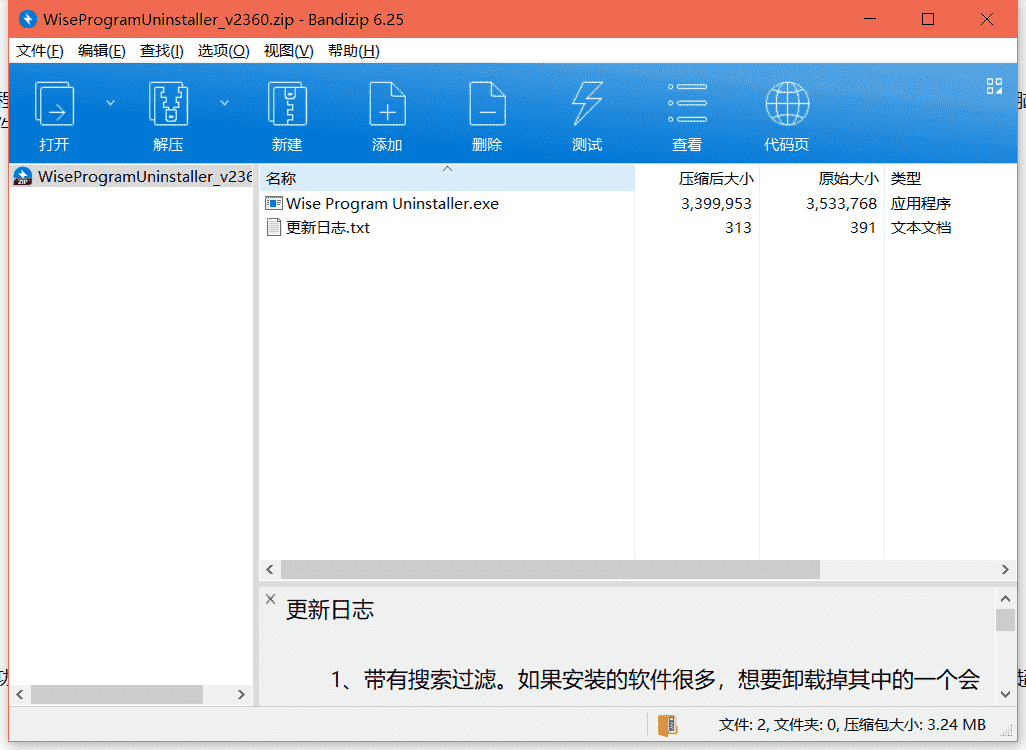The height and width of the screenshot is (750, 1026).
Task: Select the 更新日志.txt file name
Action: click(x=328, y=227)
